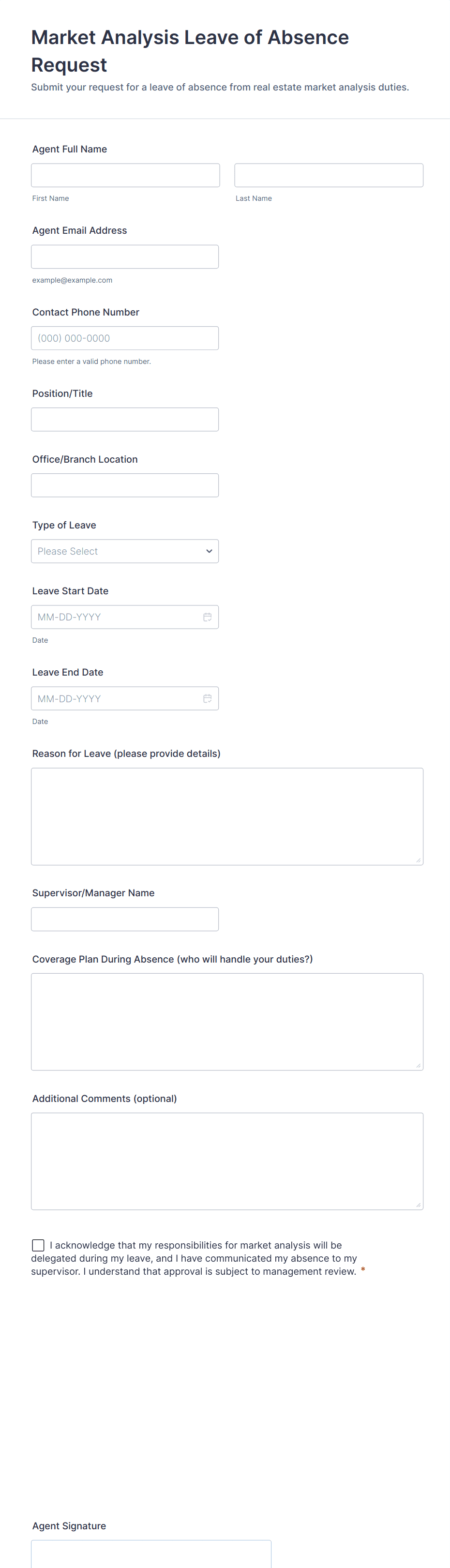Screen dimensions: 450x1568
Task: Focus the Last Name field
Action: [328, 175]
